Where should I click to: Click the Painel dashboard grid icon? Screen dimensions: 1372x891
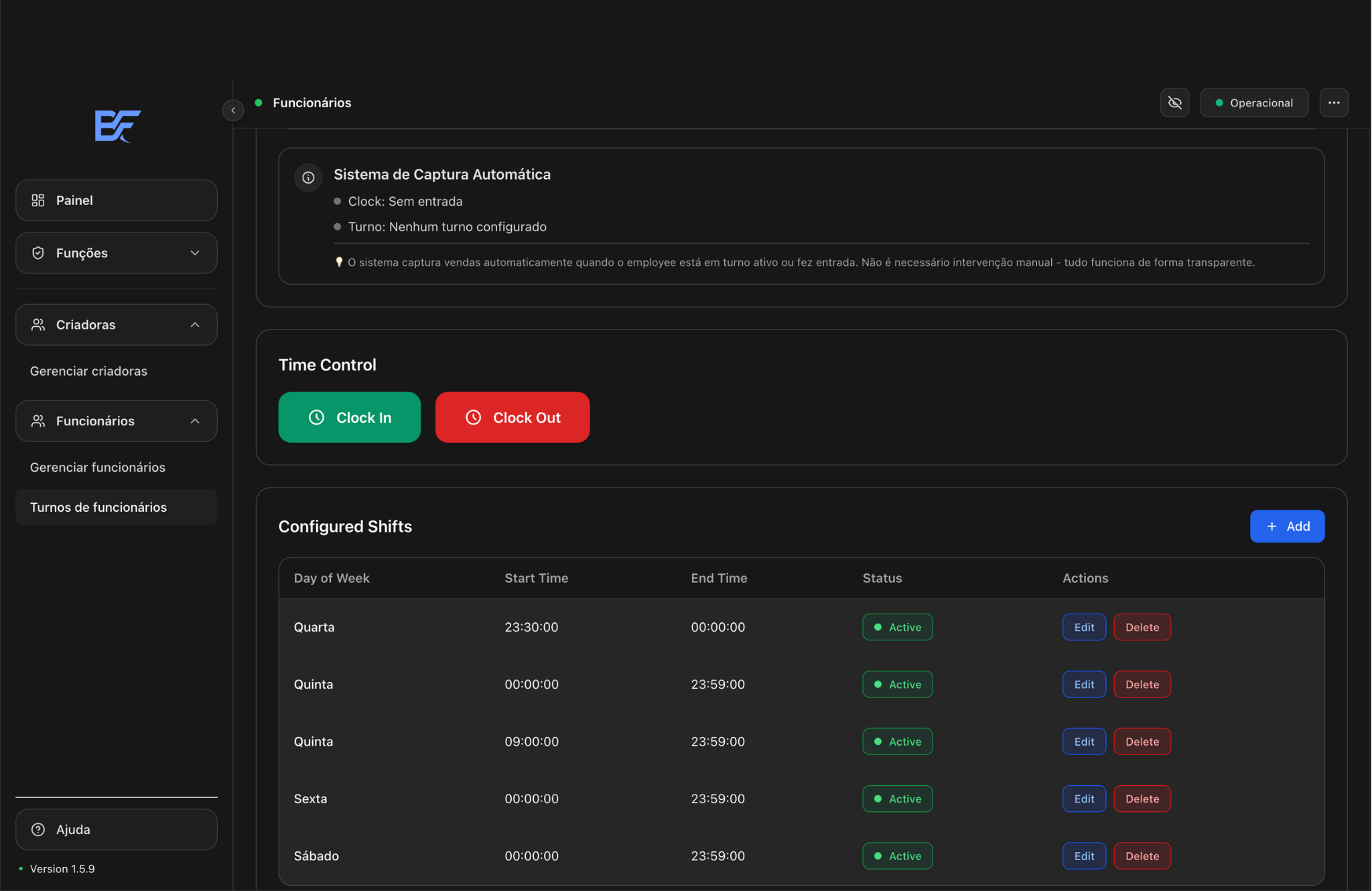tap(38, 200)
